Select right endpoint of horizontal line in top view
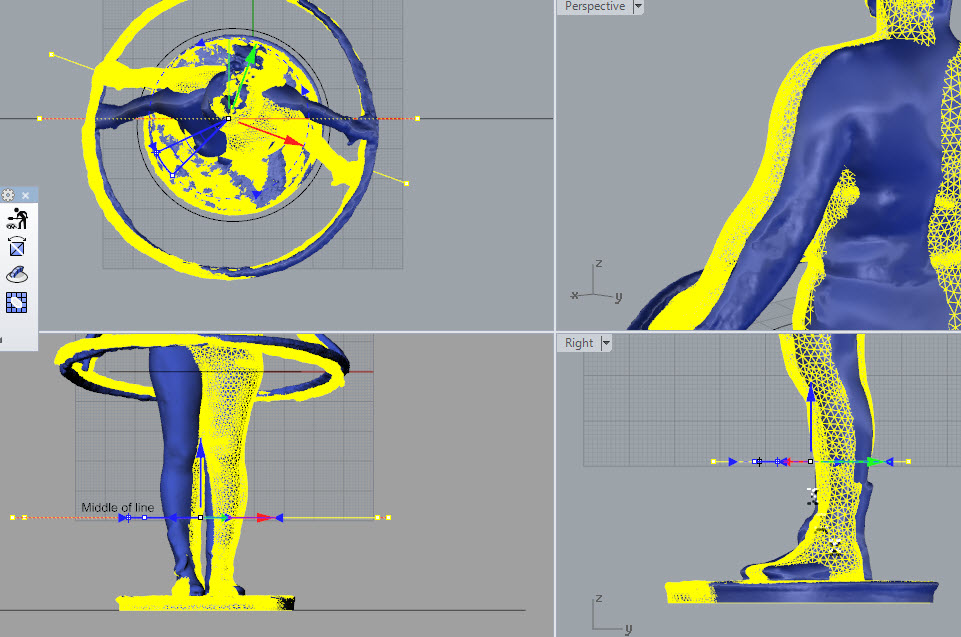 [417, 118]
